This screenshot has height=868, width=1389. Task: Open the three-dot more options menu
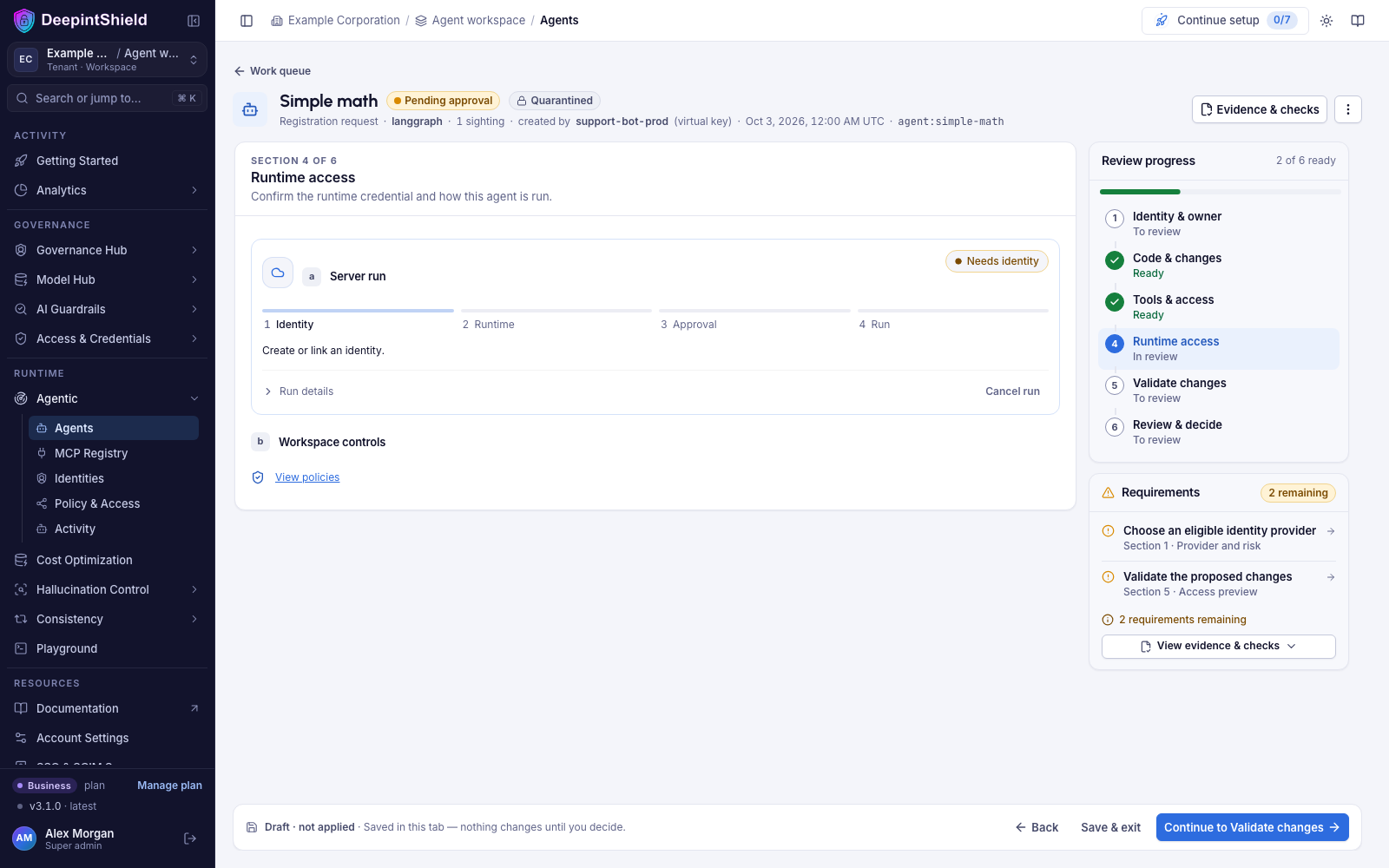pyautogui.click(x=1348, y=109)
